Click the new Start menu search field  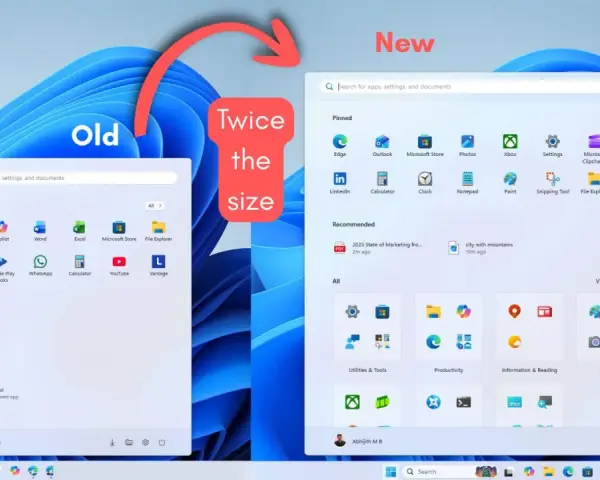point(460,87)
